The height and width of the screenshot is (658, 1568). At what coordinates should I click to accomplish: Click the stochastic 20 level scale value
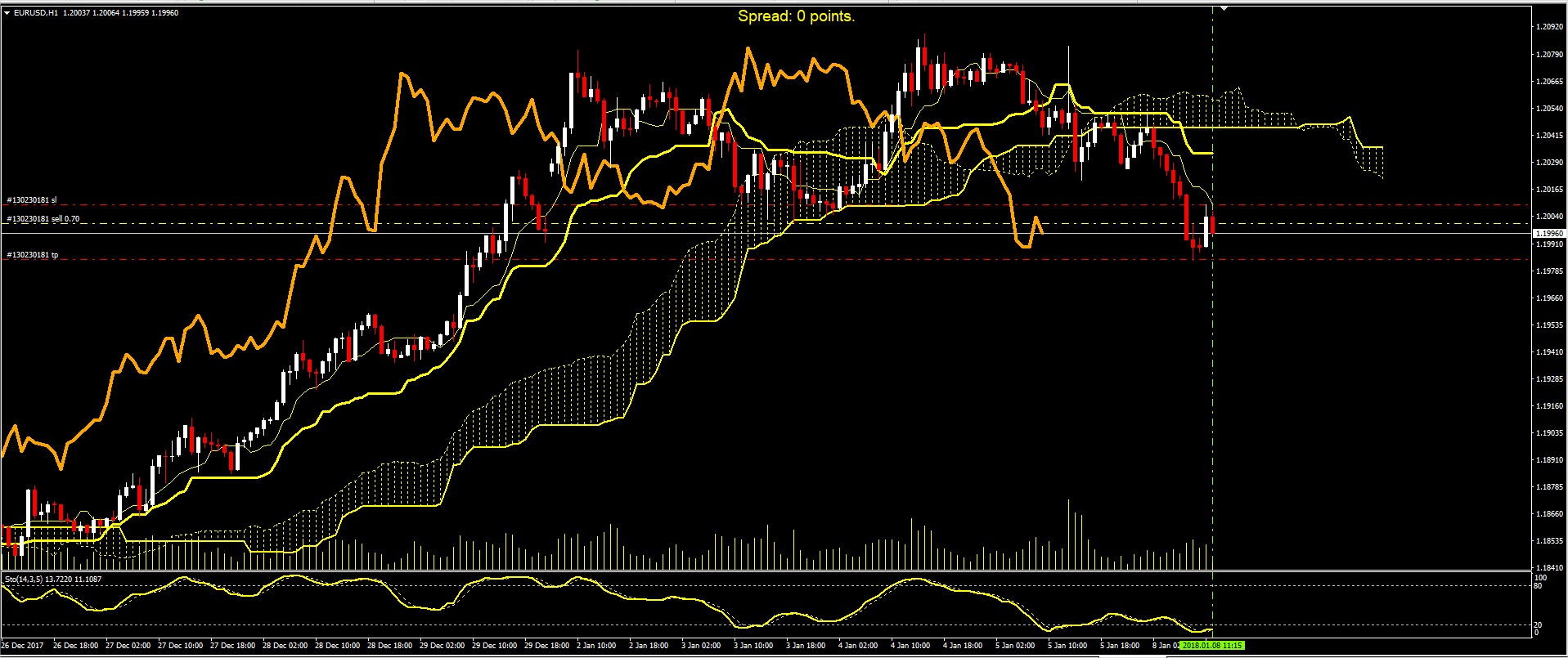point(1538,625)
